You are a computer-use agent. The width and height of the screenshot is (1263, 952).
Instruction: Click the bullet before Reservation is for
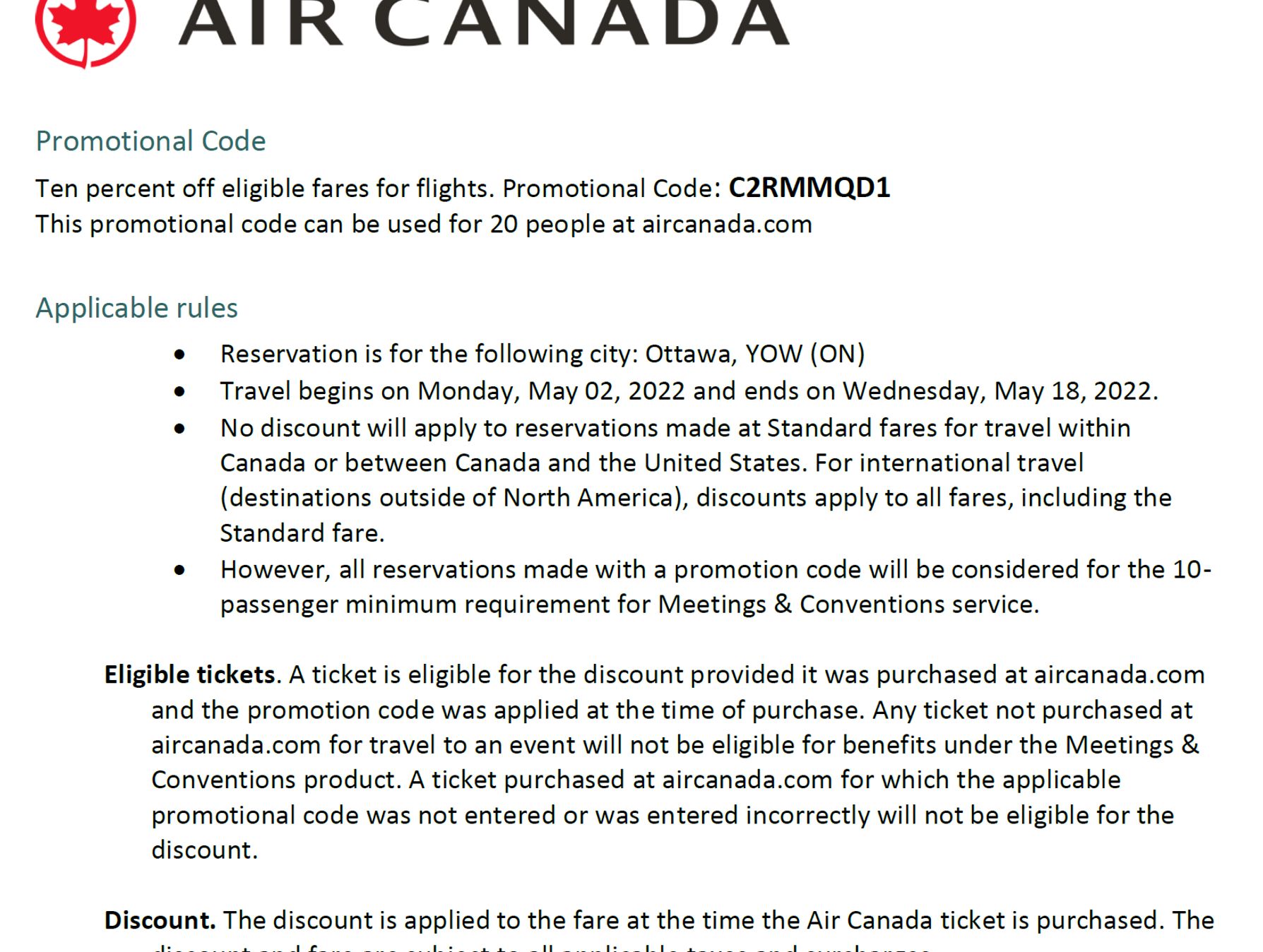point(180,355)
